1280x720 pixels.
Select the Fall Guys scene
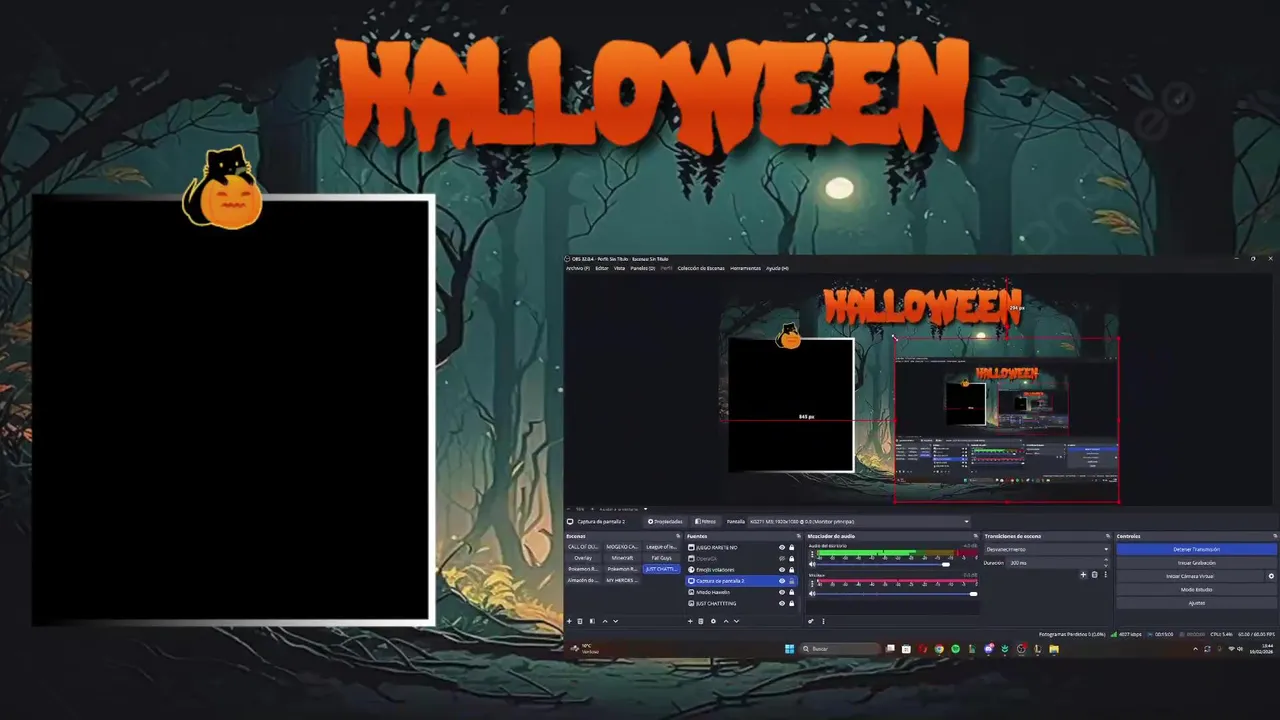point(661,558)
